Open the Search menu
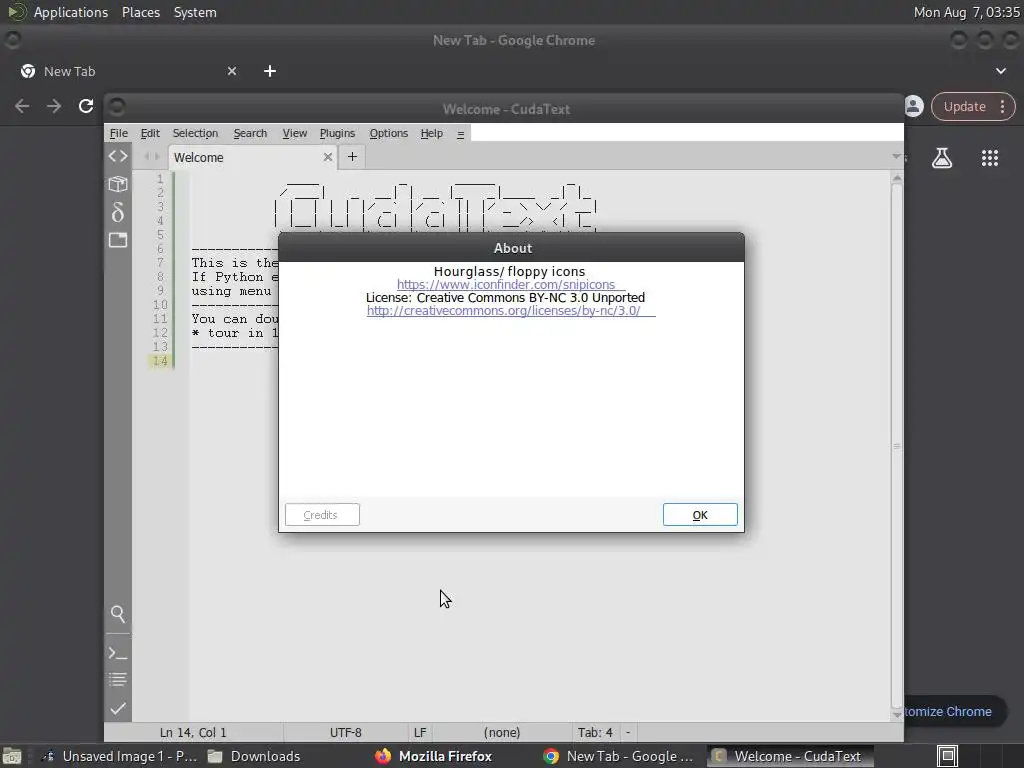Screen dimensions: 1024x768 [250, 133]
